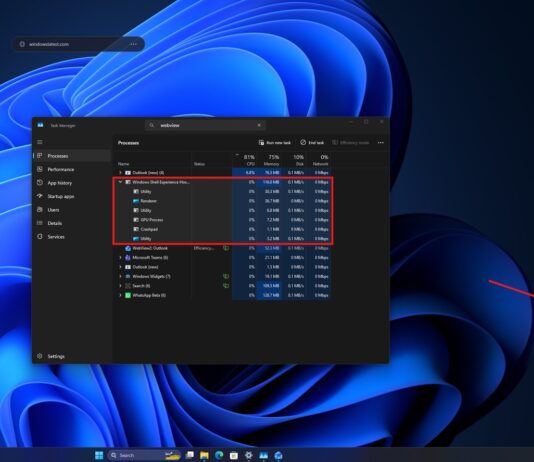Image resolution: width=534 pixels, height=462 pixels.
Task: Open the Processes page in the sidebar
Action: 72,156
